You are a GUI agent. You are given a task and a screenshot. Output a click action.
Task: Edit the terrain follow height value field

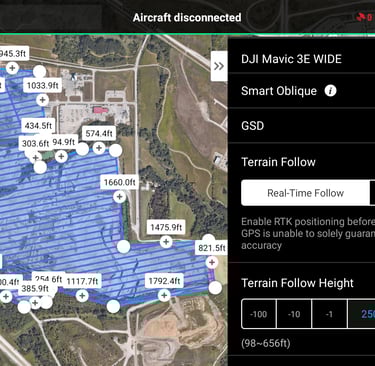click(361, 314)
